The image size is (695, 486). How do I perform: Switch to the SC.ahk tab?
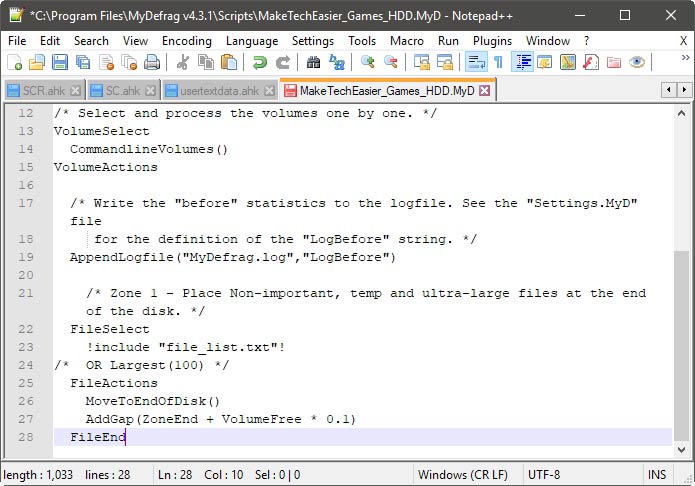(123, 91)
